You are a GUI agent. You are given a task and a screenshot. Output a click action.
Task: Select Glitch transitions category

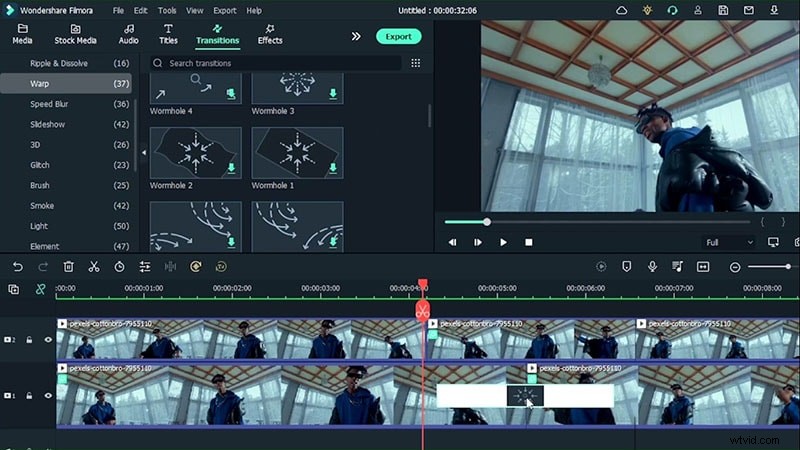[x=66, y=165]
